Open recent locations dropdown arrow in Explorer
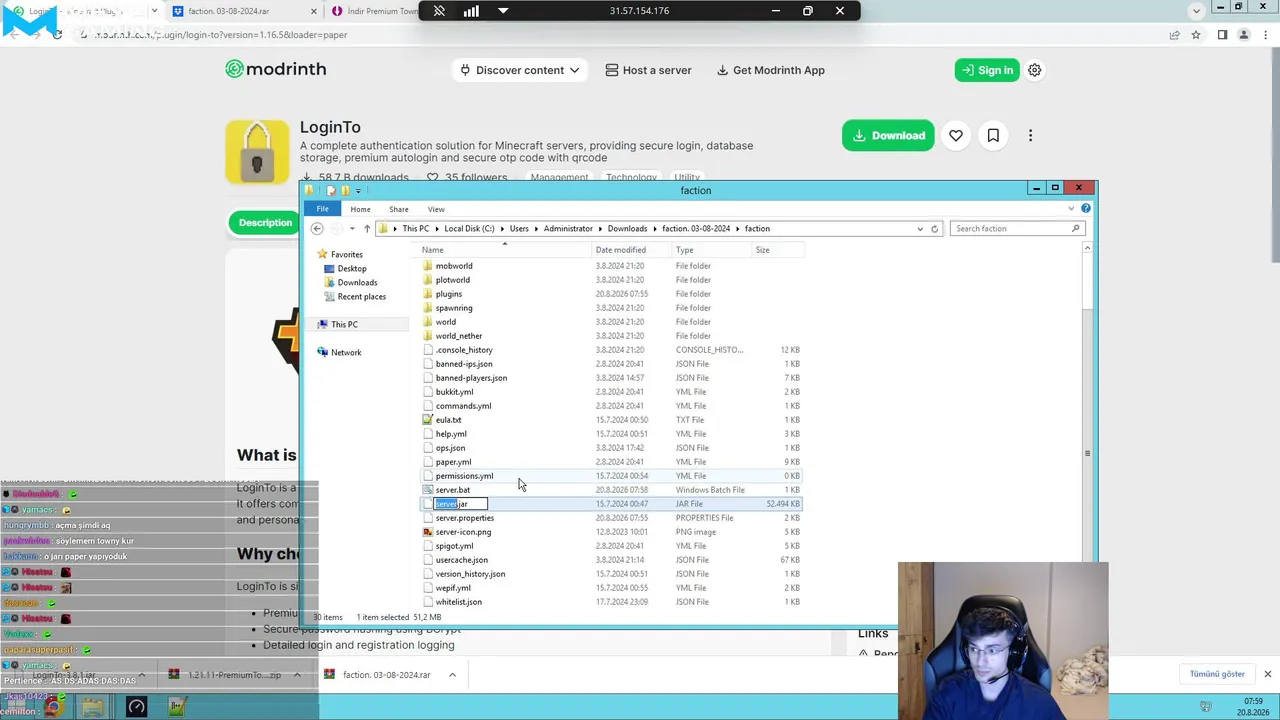 point(352,229)
